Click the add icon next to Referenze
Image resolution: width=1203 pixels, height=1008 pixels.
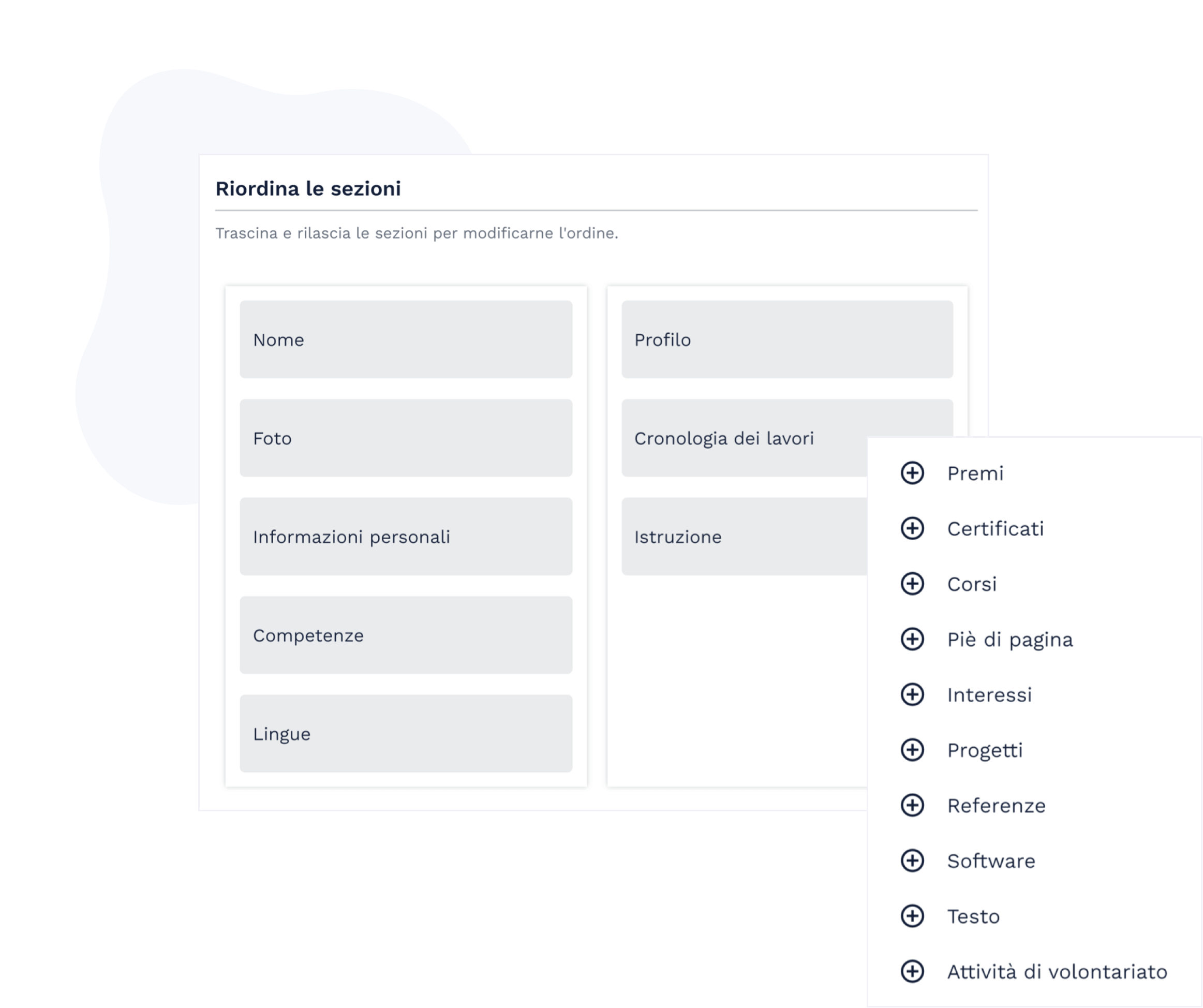[911, 805]
